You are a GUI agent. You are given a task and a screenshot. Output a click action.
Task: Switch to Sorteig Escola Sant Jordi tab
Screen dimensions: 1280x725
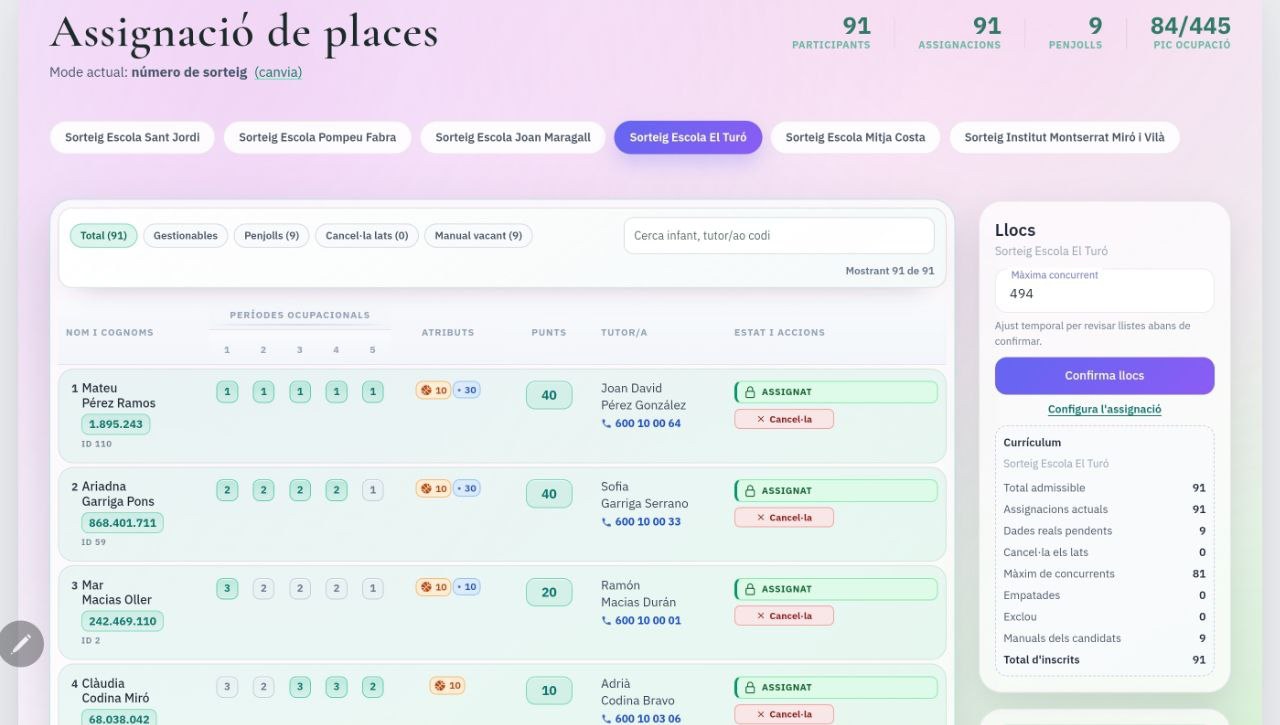(132, 138)
